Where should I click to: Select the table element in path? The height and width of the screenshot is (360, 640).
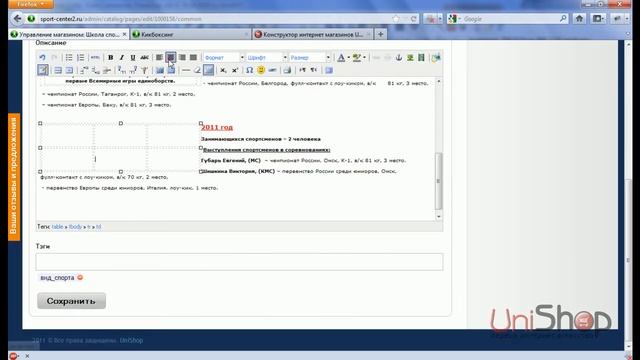coord(58,227)
